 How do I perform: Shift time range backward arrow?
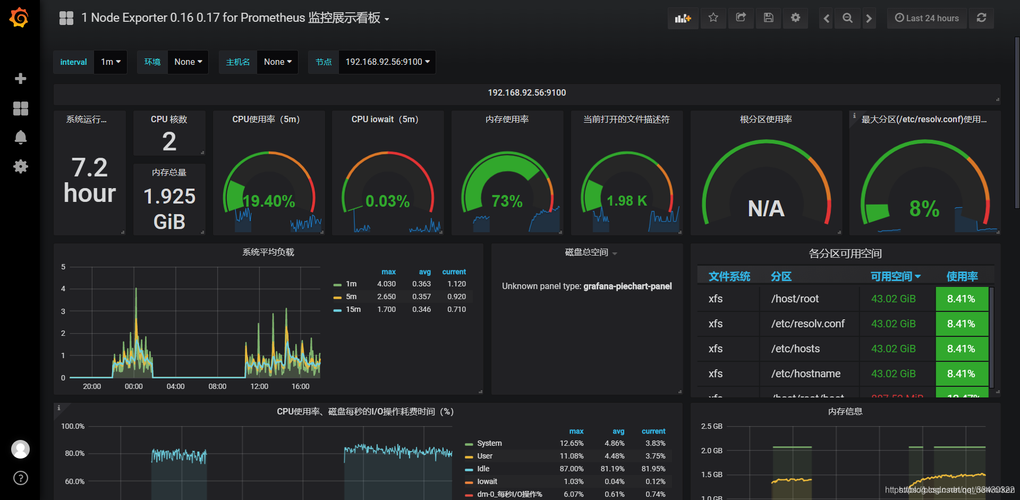tap(826, 18)
